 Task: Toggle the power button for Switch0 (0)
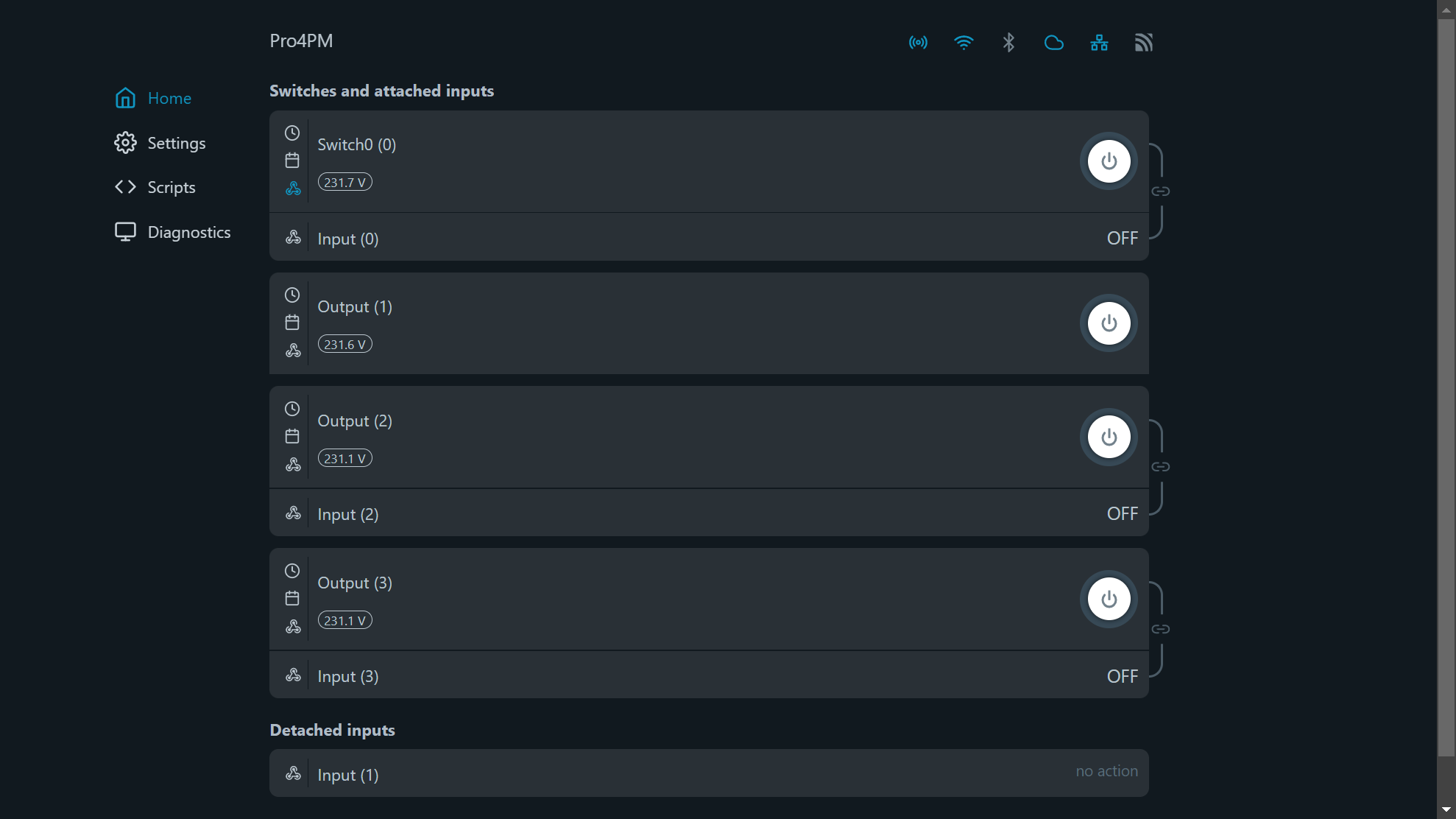(x=1108, y=161)
